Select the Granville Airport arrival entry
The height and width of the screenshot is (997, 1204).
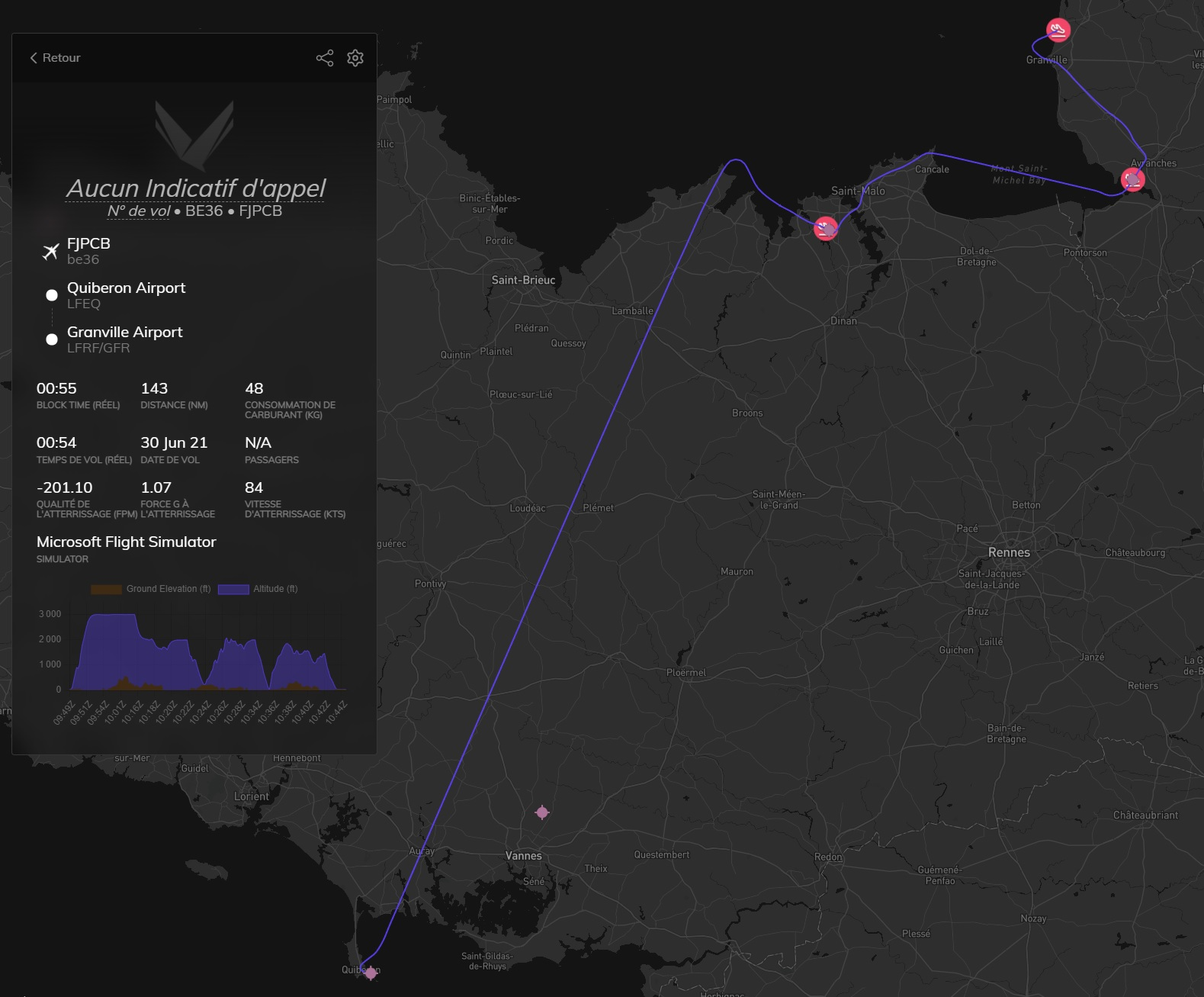click(x=124, y=333)
